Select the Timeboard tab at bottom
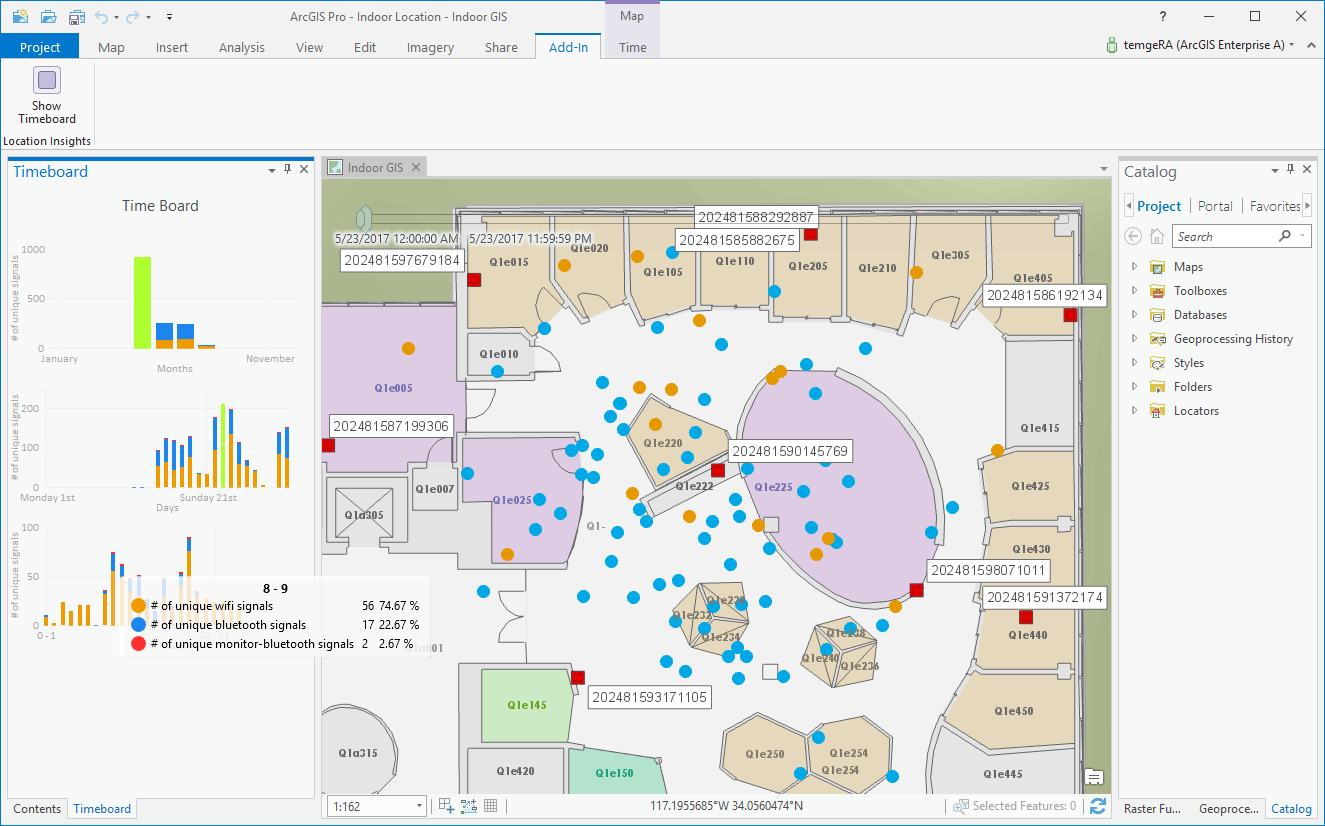Image resolution: width=1325 pixels, height=826 pixels. 102,809
